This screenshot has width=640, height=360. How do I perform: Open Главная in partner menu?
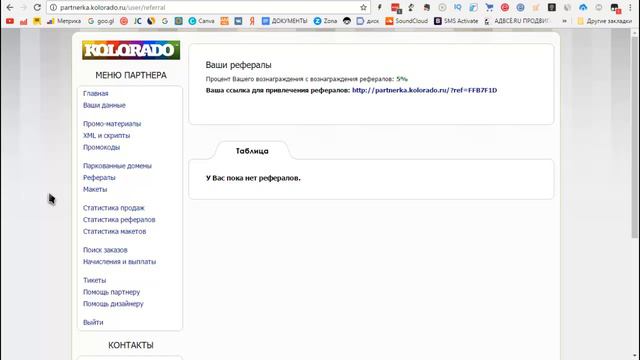(x=96, y=93)
